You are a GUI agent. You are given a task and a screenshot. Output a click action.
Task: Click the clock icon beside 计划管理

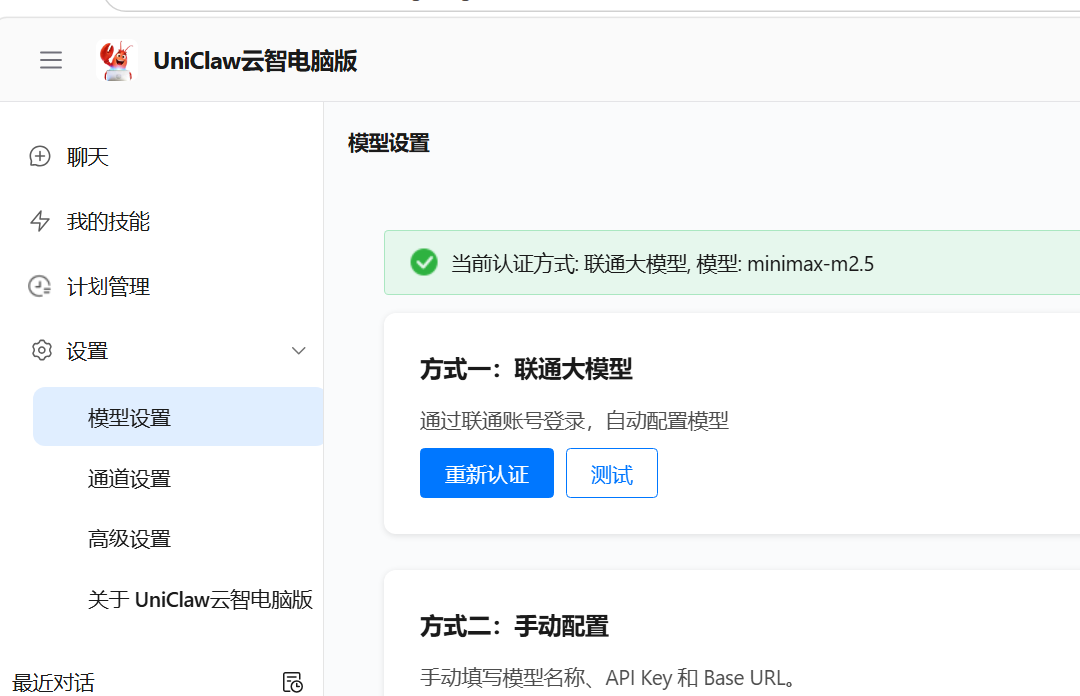pos(40,286)
